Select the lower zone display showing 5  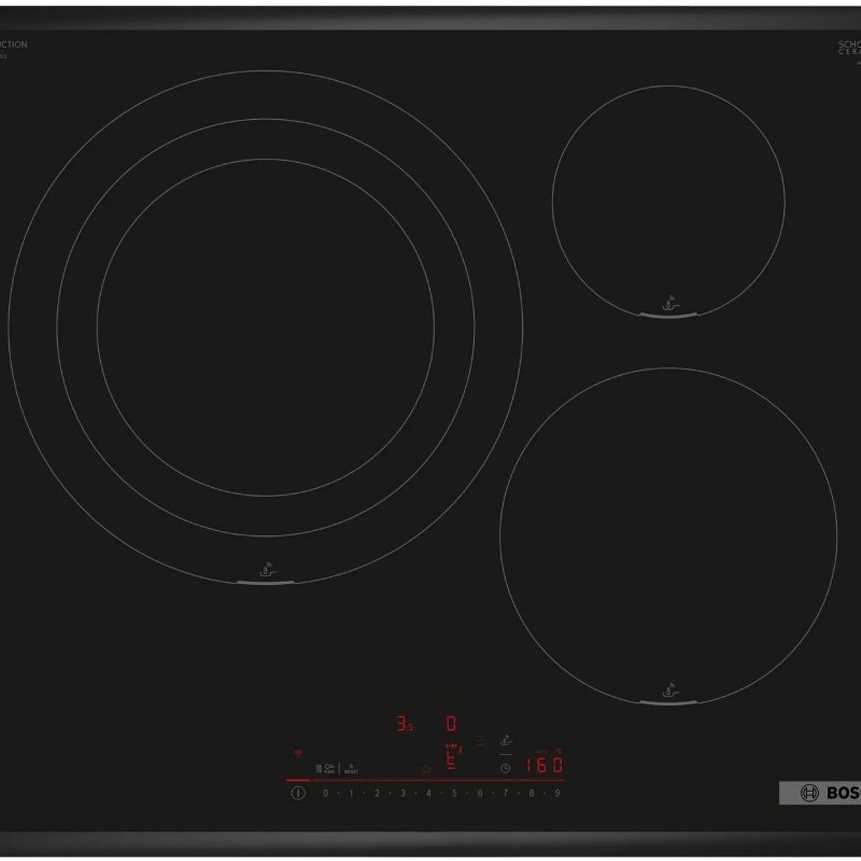tap(451, 763)
